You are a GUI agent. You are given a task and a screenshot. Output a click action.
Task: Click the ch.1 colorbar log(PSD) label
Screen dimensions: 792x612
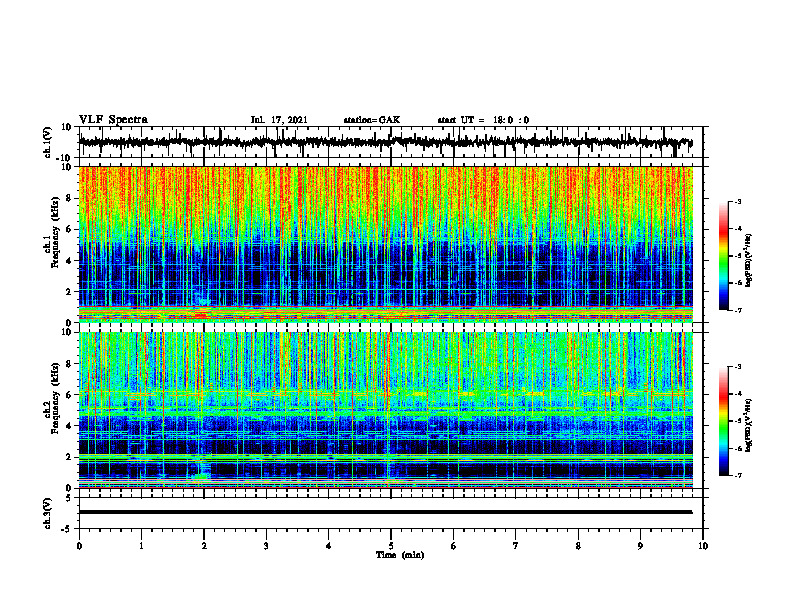[749, 261]
